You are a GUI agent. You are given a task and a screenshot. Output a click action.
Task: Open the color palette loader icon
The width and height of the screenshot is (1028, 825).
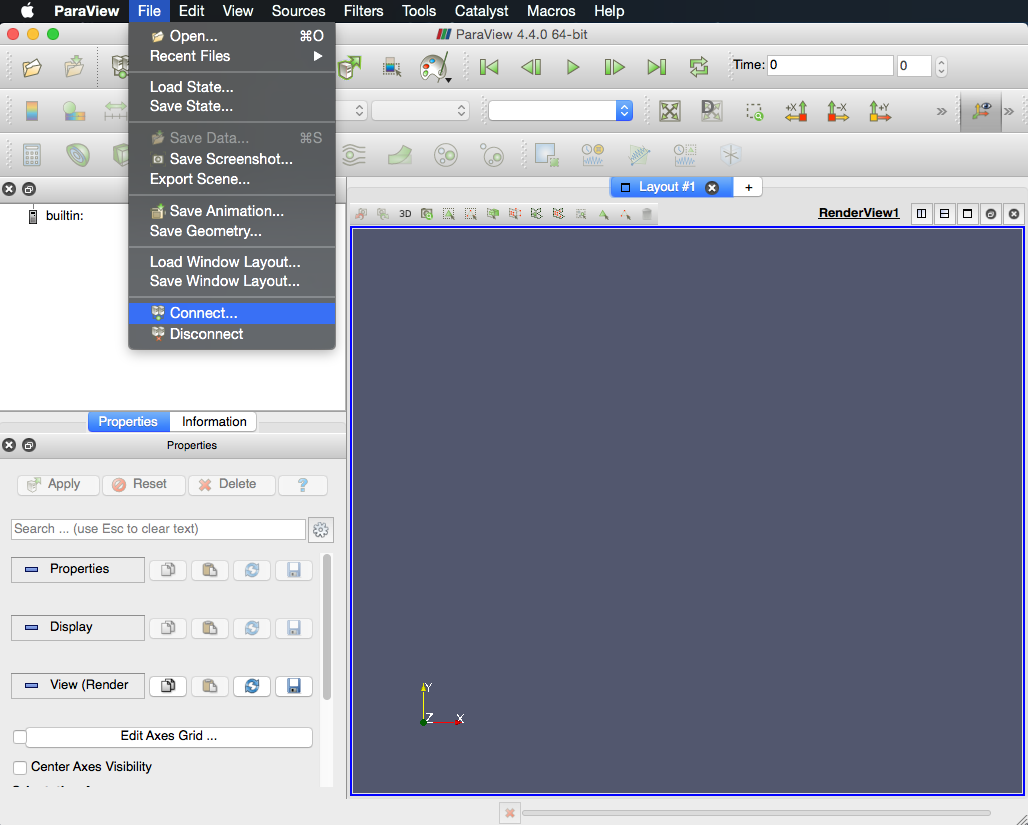click(434, 67)
